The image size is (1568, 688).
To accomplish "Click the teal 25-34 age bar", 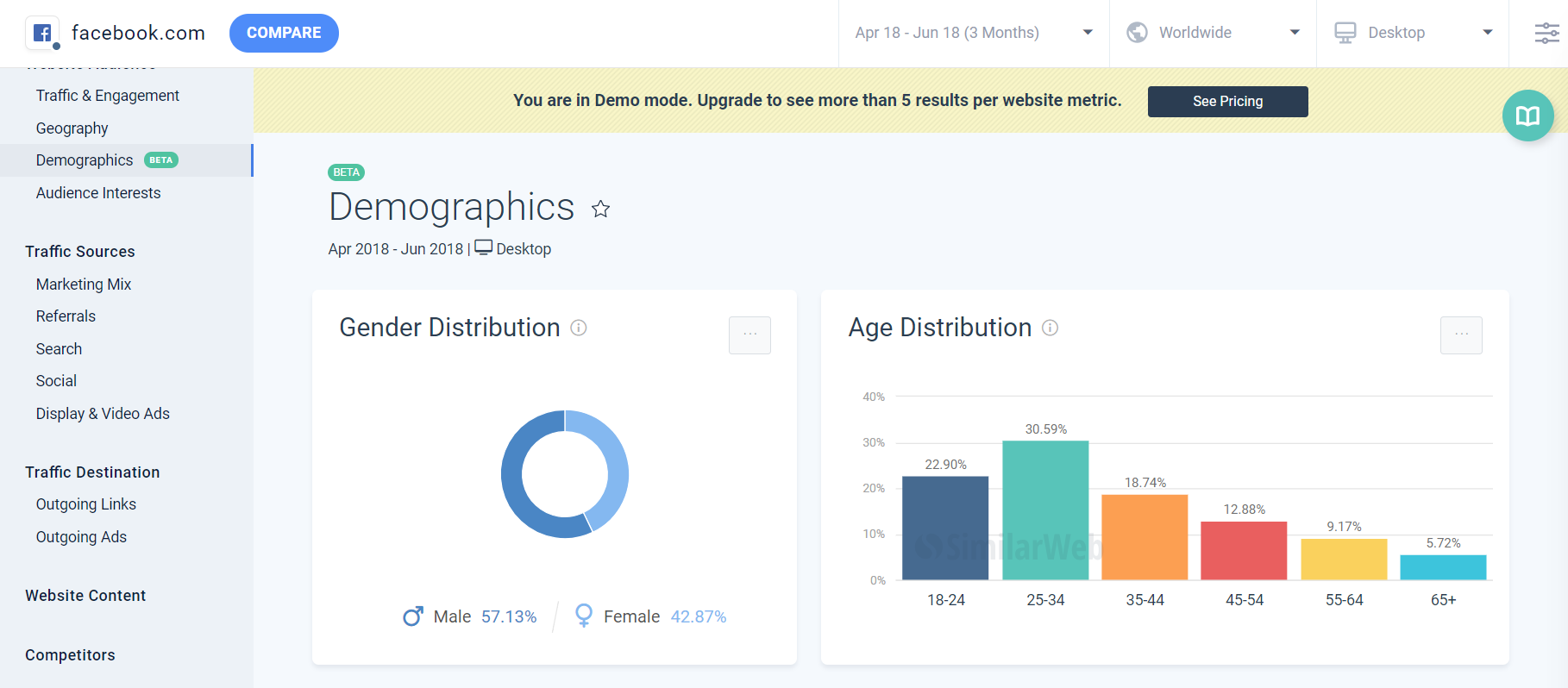I will tap(1045, 510).
